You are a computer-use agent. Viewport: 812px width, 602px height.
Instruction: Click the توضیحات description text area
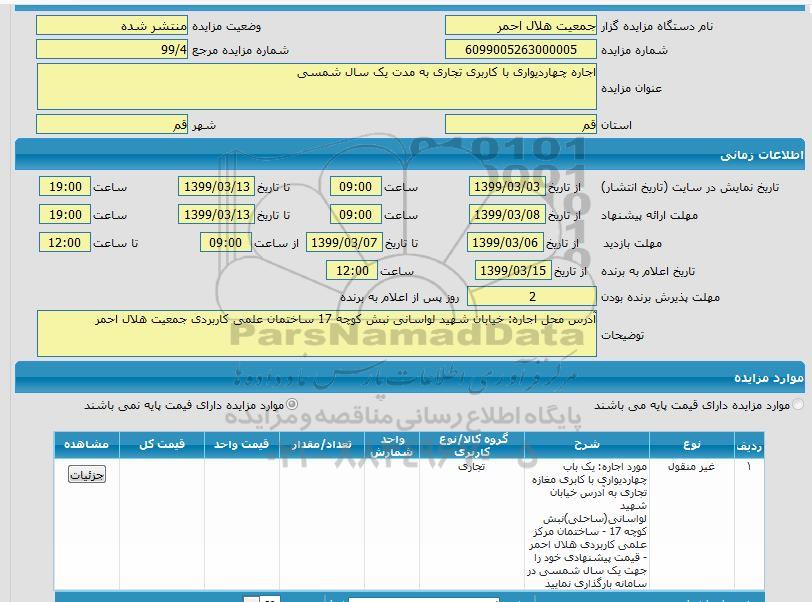tap(316, 334)
